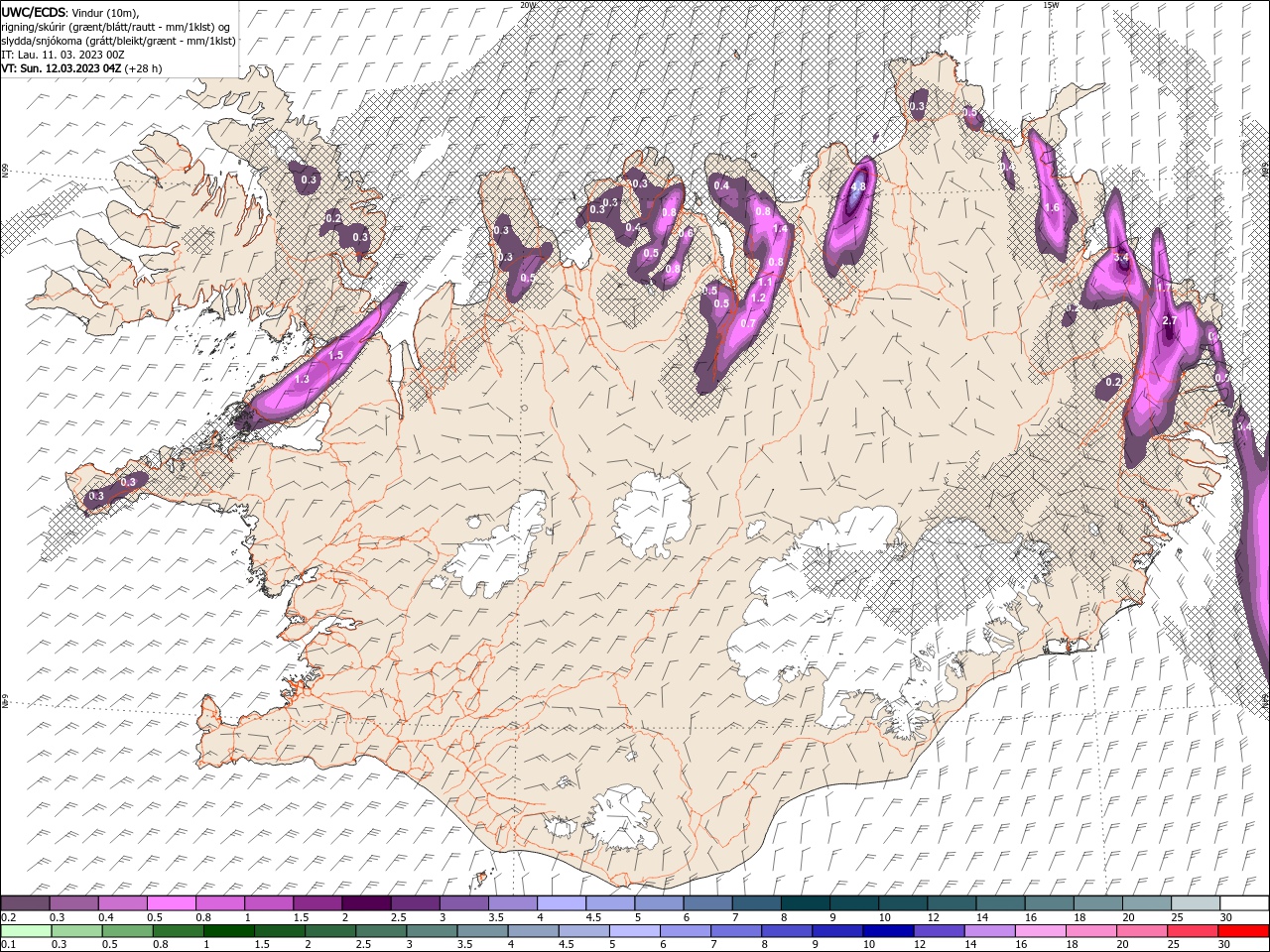Pick the light green bottom-row swatch between 0.1 and 0.3
This screenshot has height=952, width=1270.
pos(26,931)
